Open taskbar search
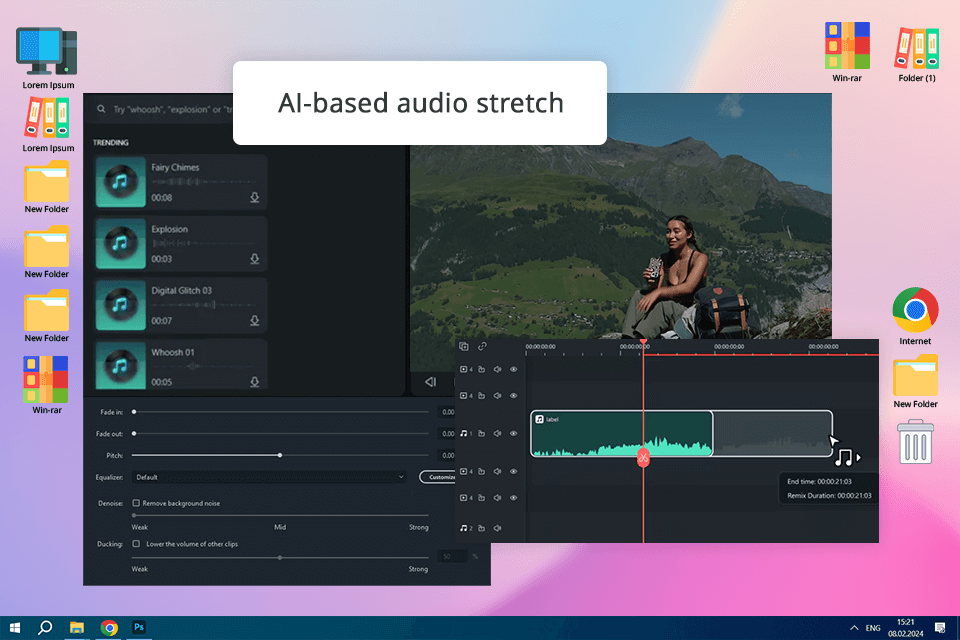Screen dimensions: 960x640 pyautogui.click(x=45, y=627)
